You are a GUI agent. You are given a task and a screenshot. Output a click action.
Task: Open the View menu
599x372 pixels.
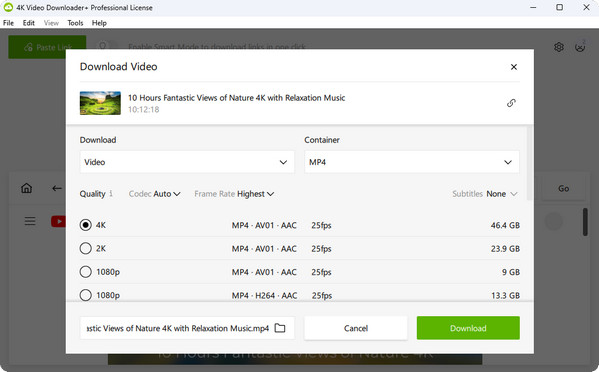(x=51, y=23)
